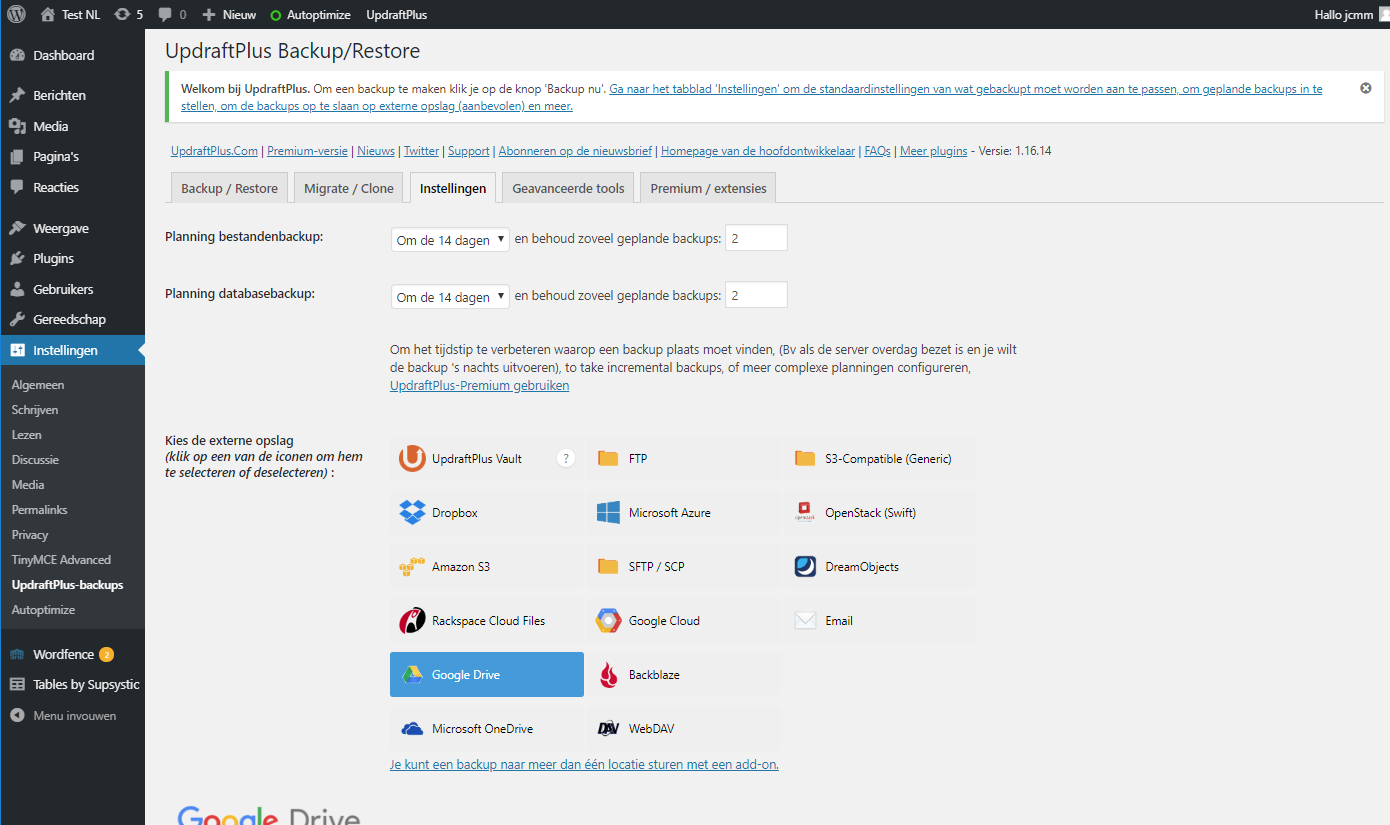This screenshot has height=825, width=1390.
Task: Open UpdraftPlus-backups submenu item
Action: pos(67,585)
